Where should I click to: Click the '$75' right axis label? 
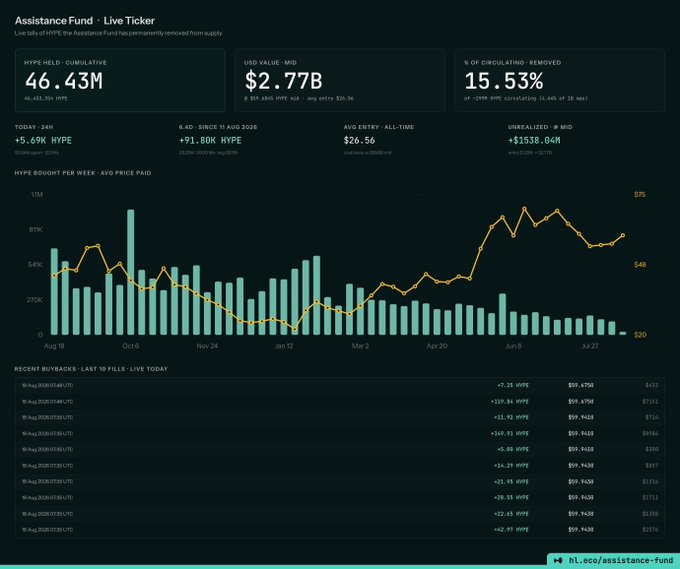click(640, 194)
